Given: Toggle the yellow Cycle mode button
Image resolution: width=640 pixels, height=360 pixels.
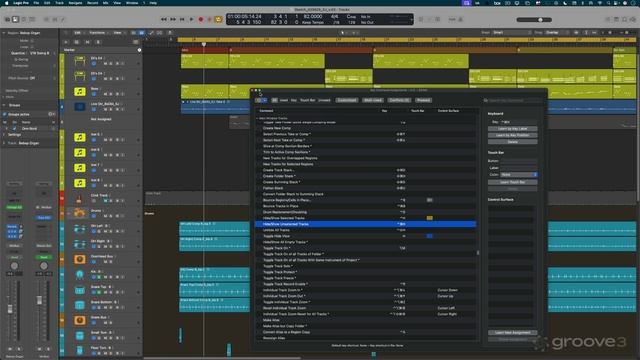Looking at the screenshot, I should coord(218,19).
